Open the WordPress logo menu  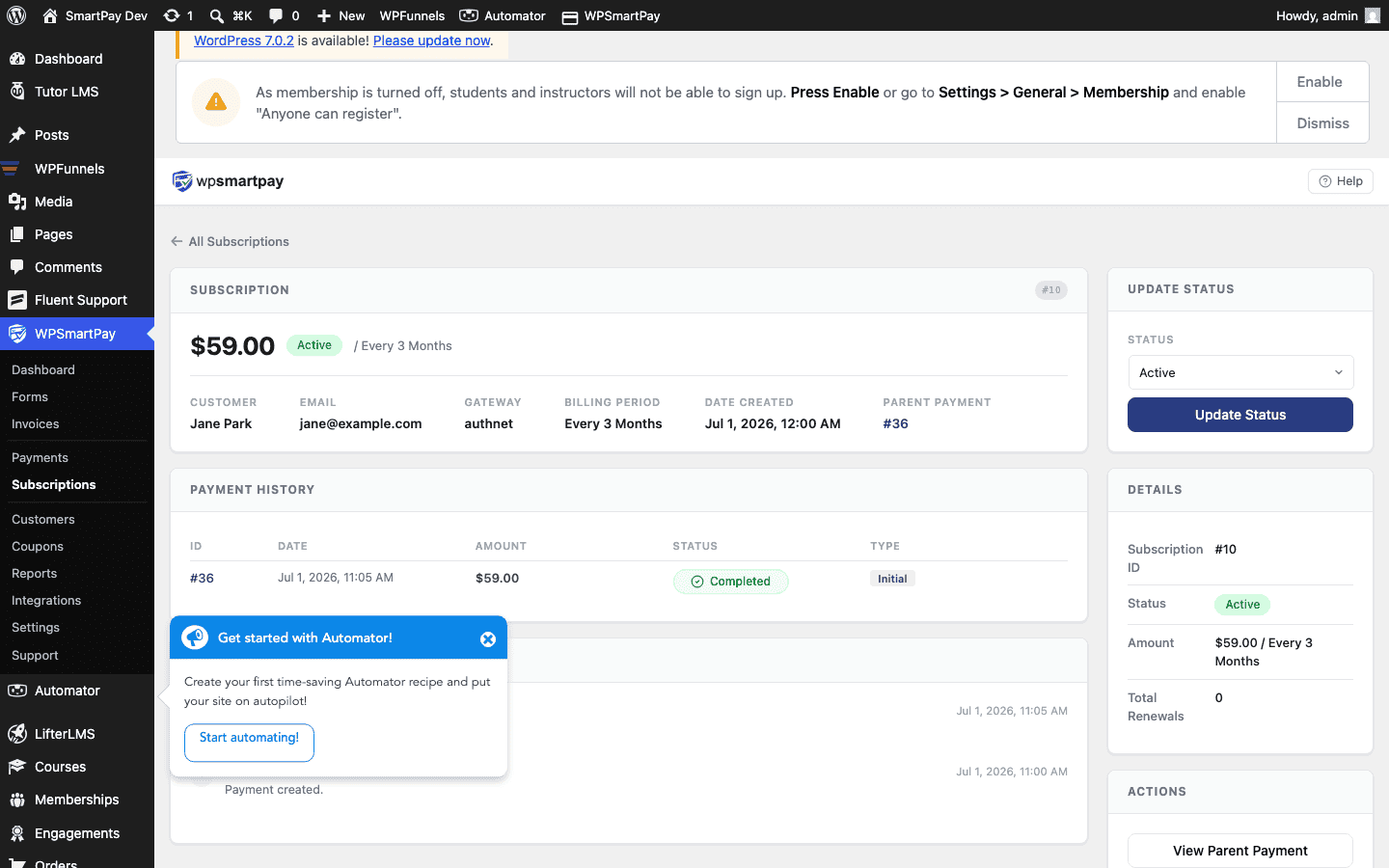tap(16, 15)
